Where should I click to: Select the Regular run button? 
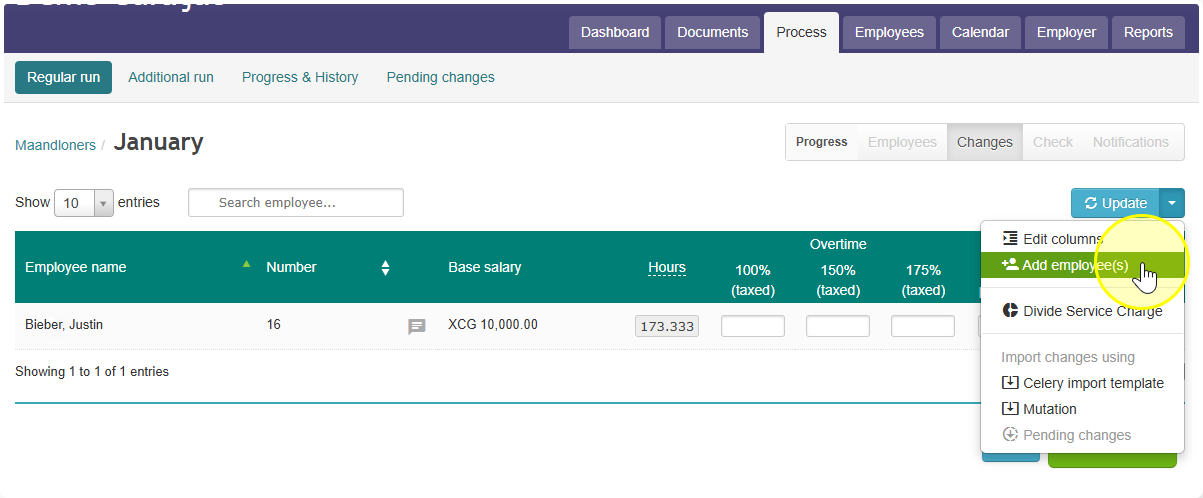[63, 77]
